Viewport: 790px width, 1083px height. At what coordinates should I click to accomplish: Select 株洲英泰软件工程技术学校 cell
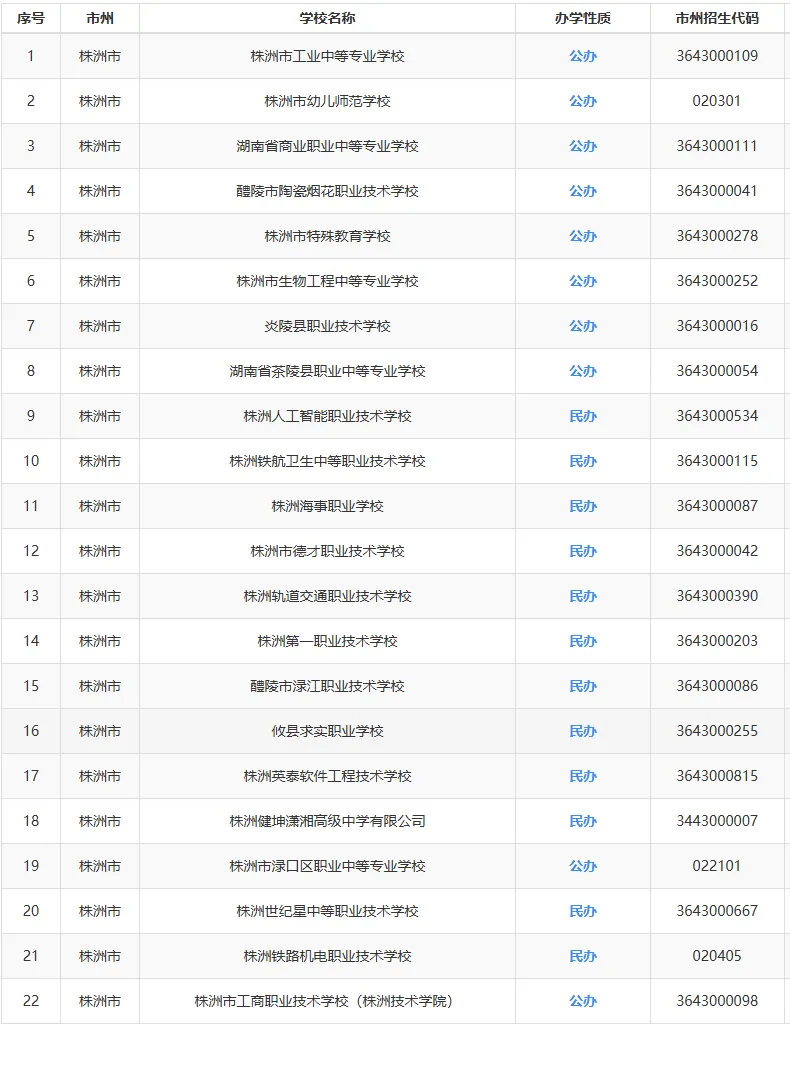tap(327, 776)
